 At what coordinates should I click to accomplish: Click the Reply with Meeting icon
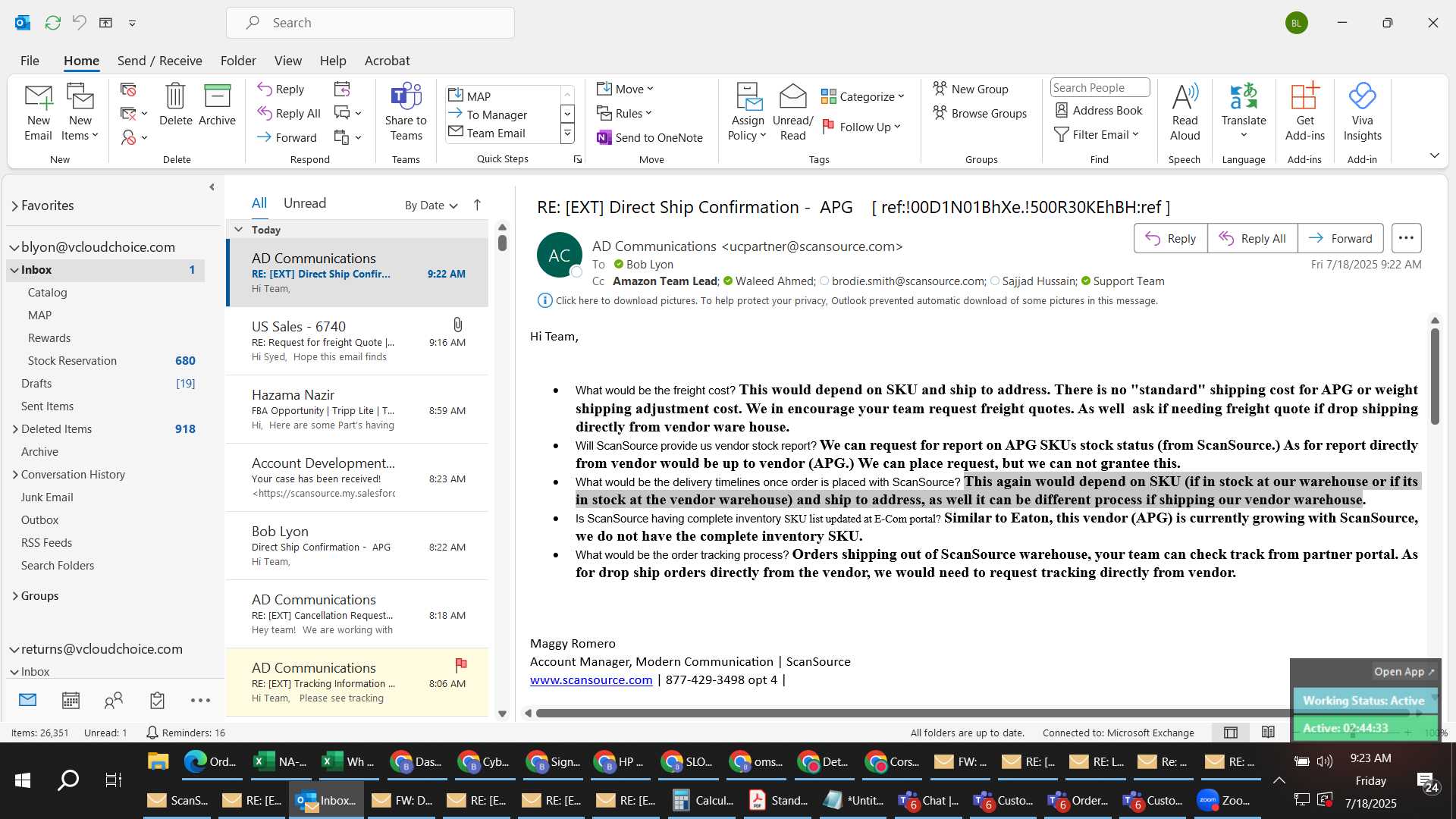[342, 89]
